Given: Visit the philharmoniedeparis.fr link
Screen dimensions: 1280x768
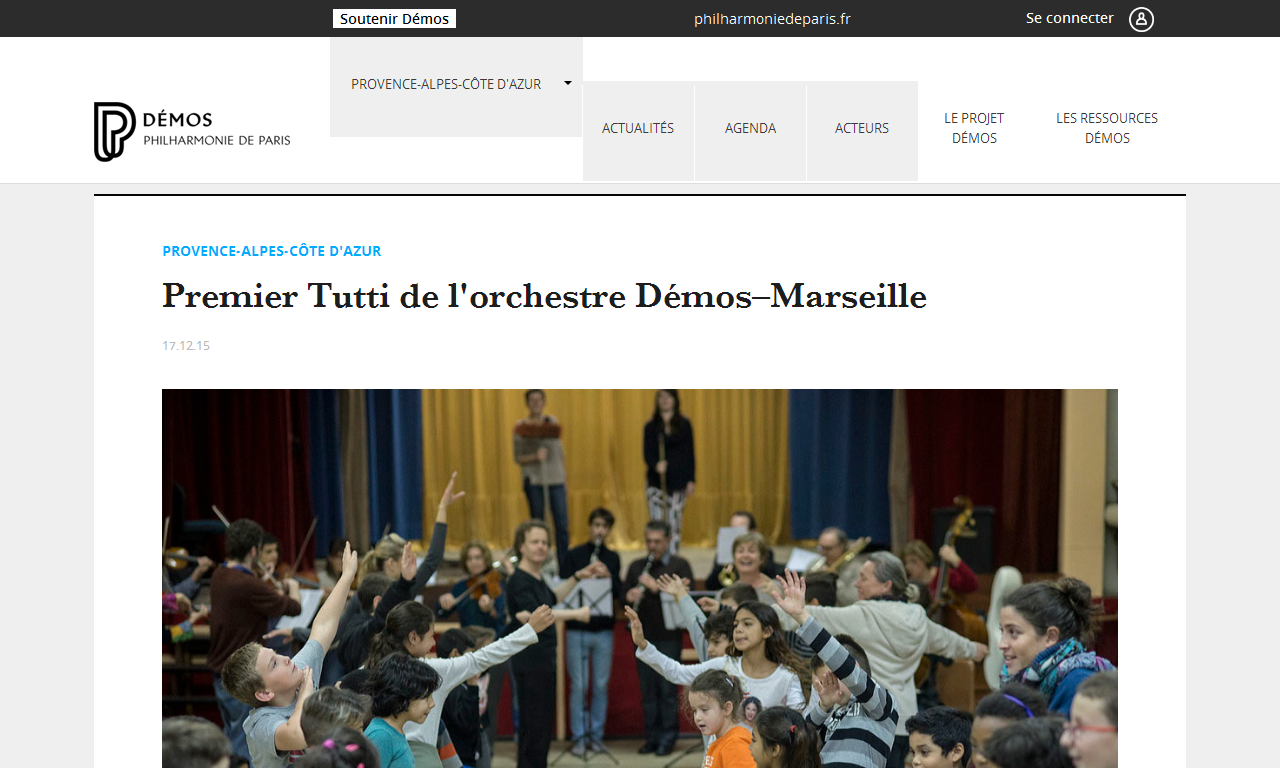Looking at the screenshot, I should [772, 19].
